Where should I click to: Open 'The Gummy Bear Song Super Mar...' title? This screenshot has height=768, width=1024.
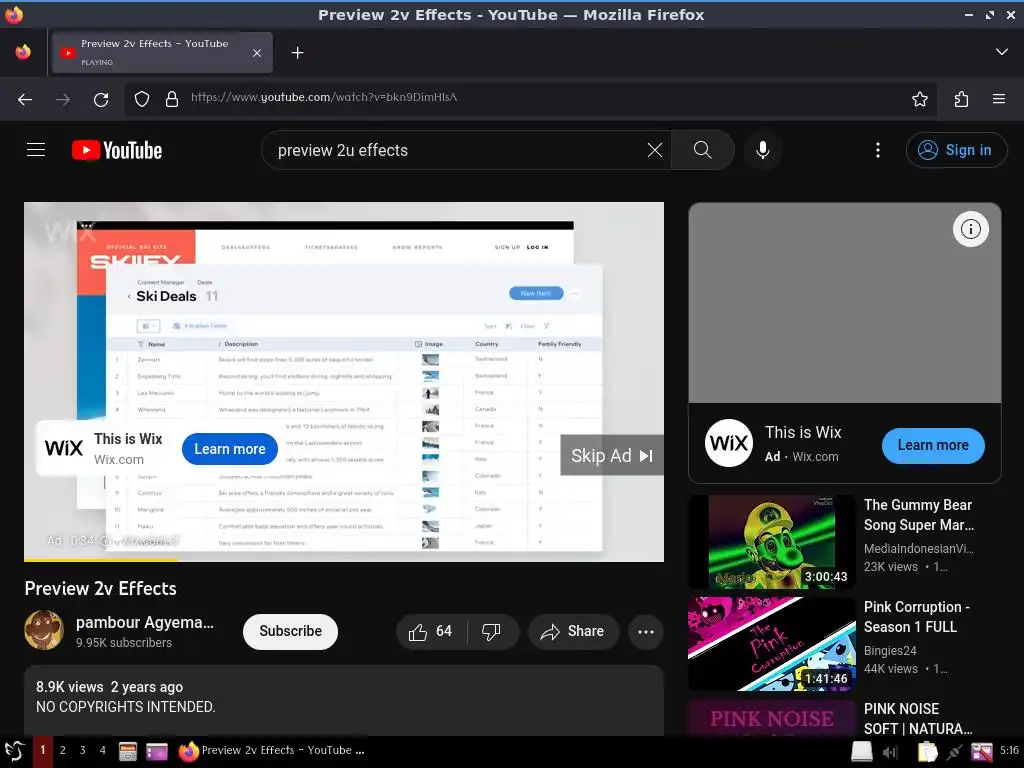click(919, 515)
